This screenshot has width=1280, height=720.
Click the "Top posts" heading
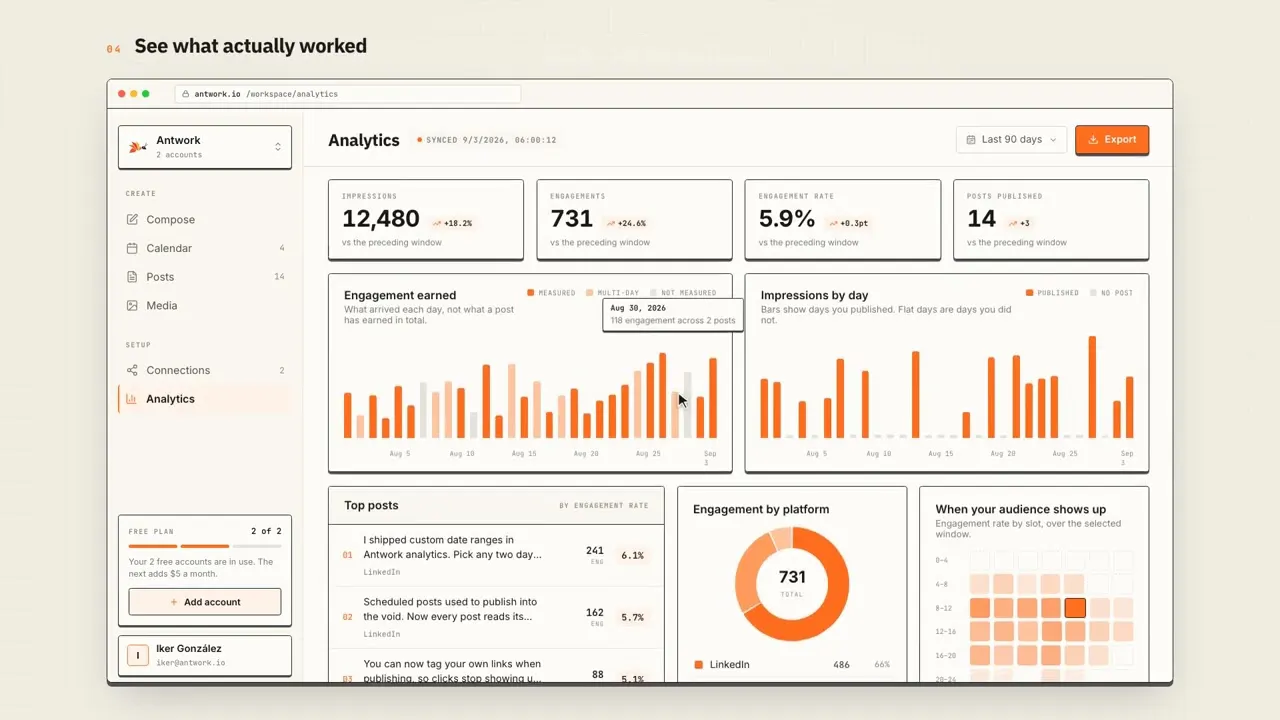point(371,506)
